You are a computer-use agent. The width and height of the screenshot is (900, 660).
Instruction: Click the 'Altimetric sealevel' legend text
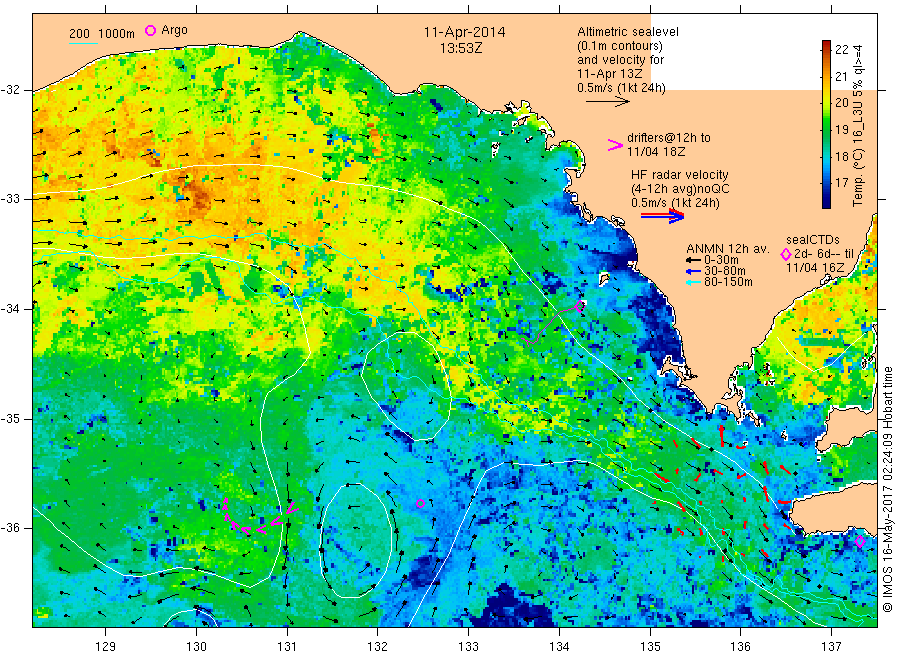point(628,32)
